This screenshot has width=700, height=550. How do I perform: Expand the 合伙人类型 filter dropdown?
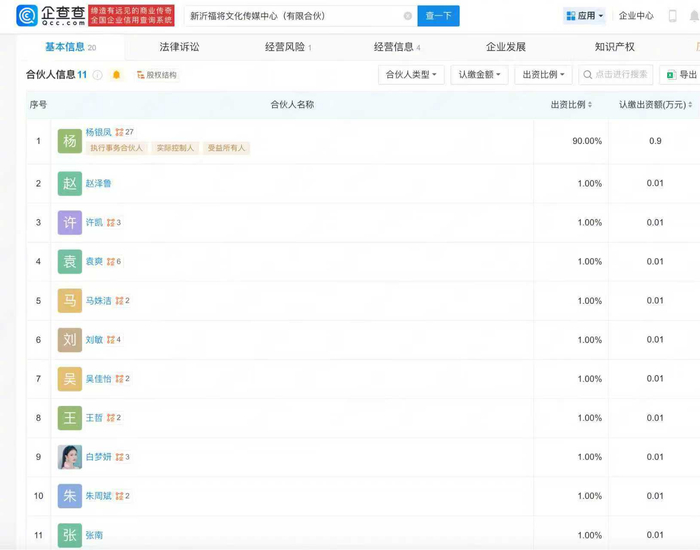coord(411,75)
